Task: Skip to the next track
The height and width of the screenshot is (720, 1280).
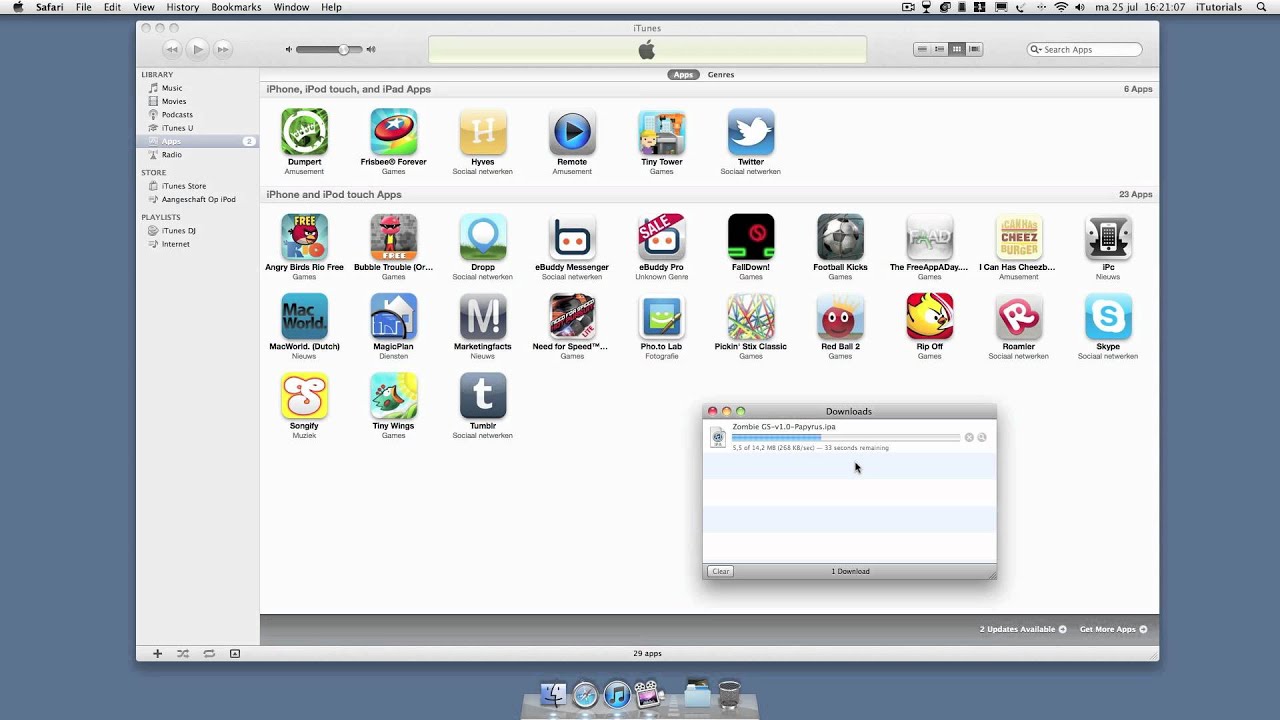Action: tap(223, 49)
